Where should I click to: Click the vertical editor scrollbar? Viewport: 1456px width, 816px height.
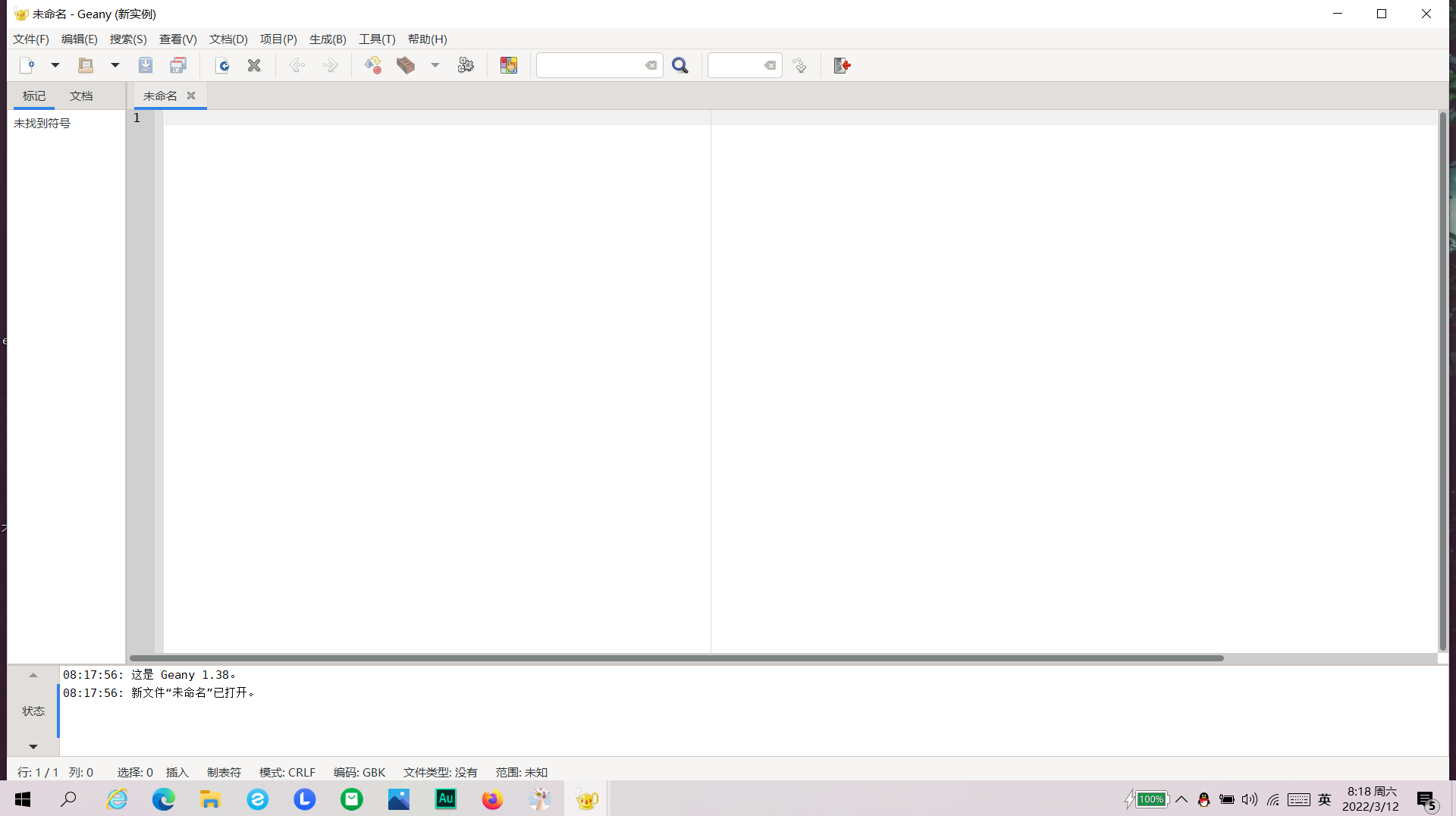click(1442, 381)
